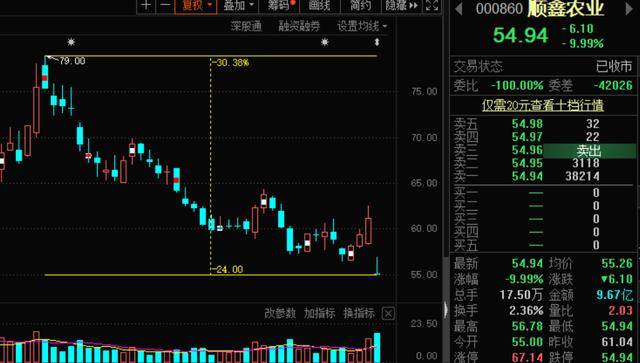Image resolution: width=640 pixels, height=363 pixels.
Task: Select 深股通 tab
Action: (246, 27)
